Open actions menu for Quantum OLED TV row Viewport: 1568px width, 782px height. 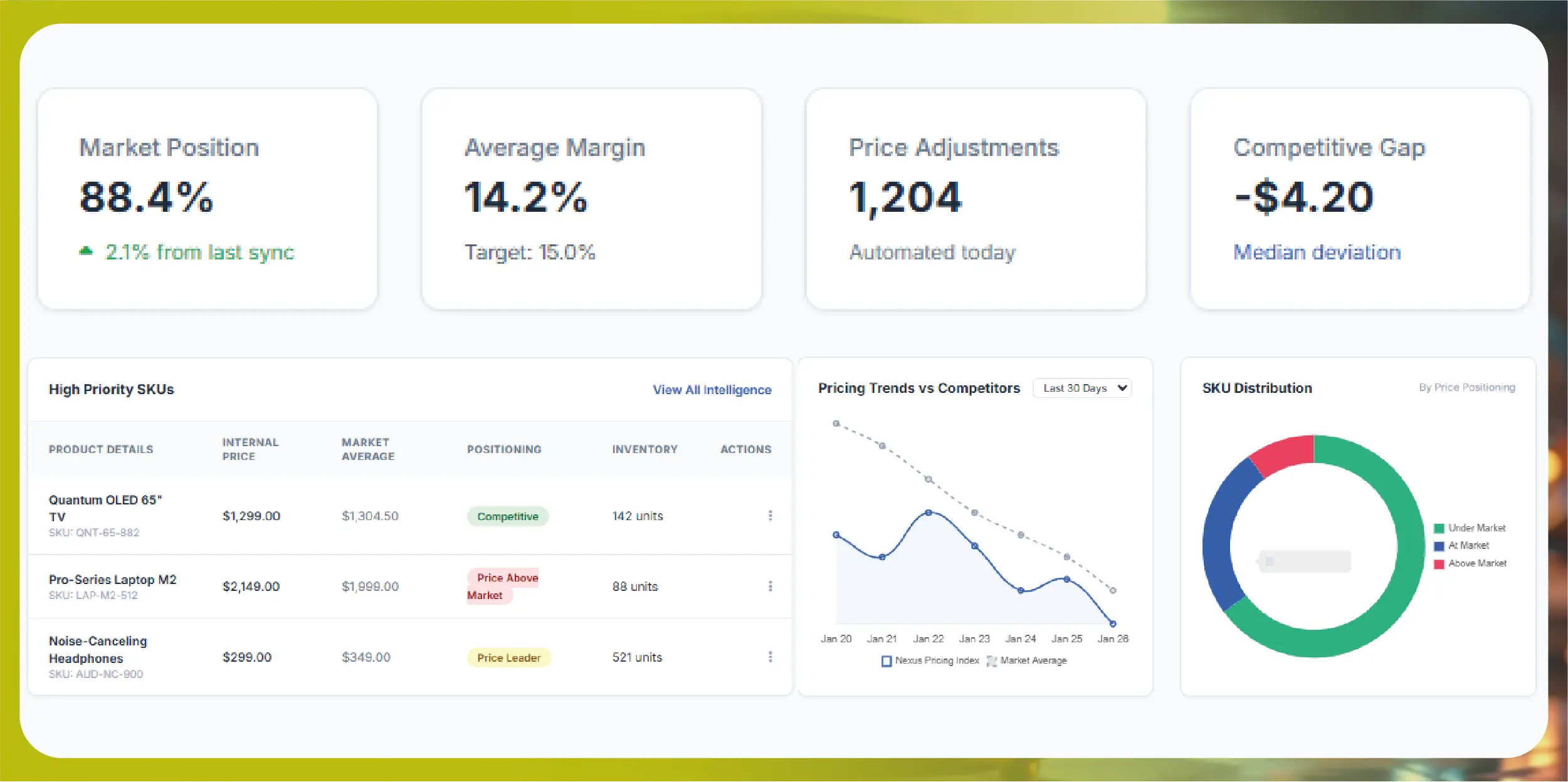[770, 515]
